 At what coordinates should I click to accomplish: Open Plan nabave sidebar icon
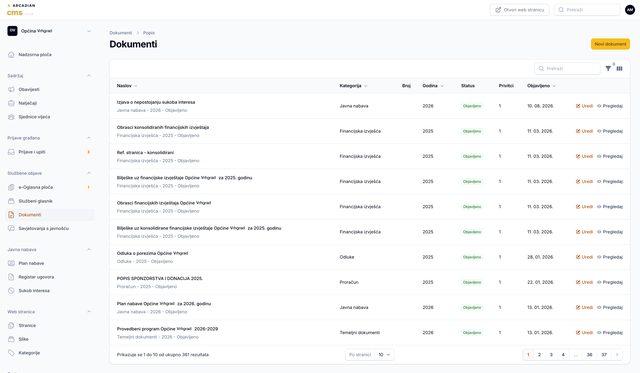coord(11,263)
